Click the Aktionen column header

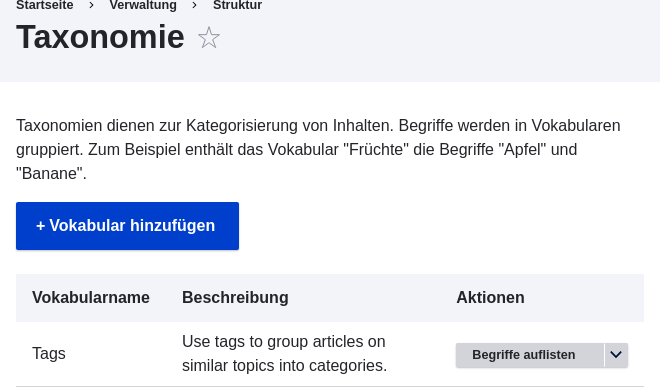(x=490, y=297)
